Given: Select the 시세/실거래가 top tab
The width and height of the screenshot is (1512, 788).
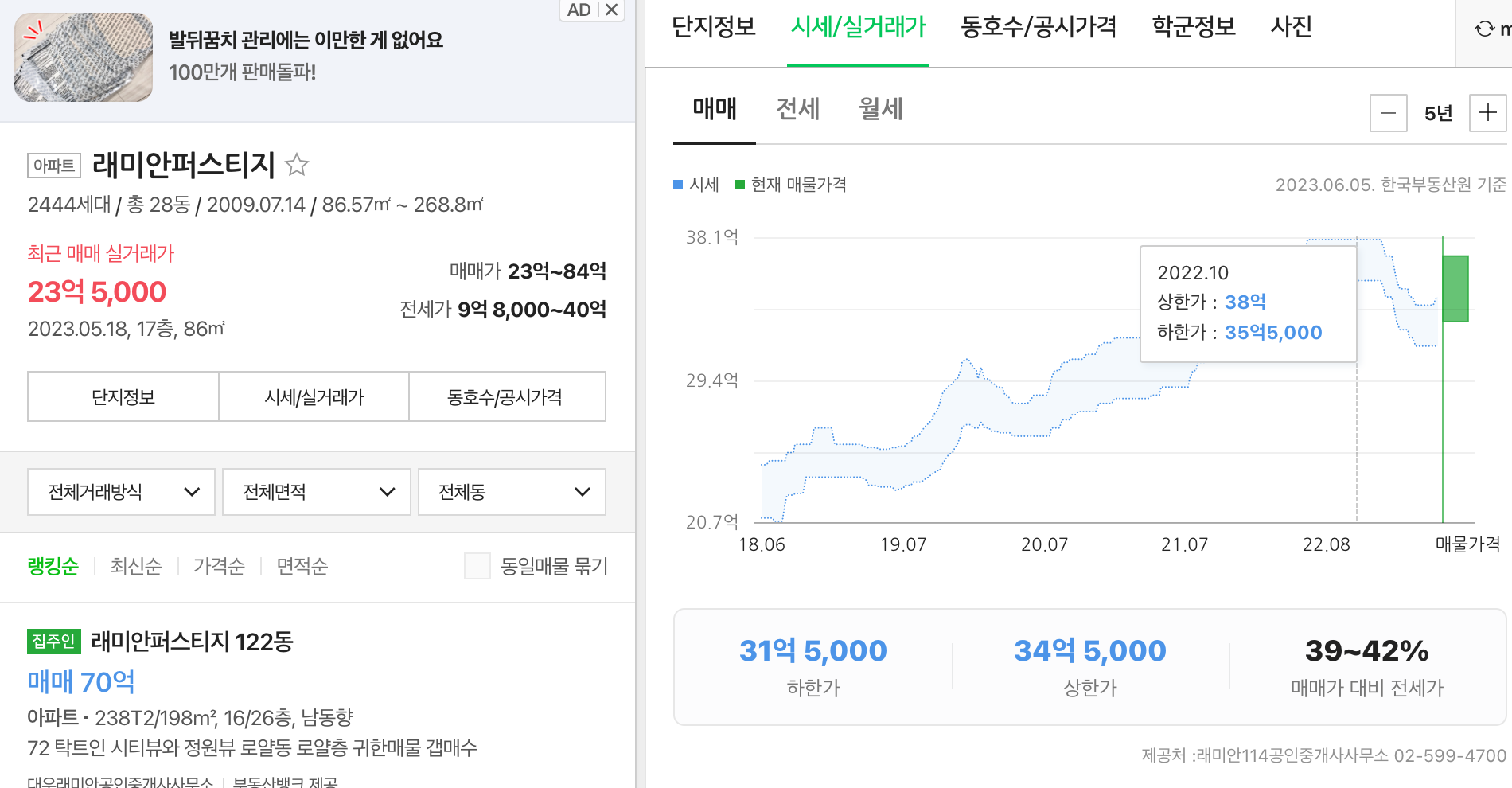Looking at the screenshot, I should 858,27.
